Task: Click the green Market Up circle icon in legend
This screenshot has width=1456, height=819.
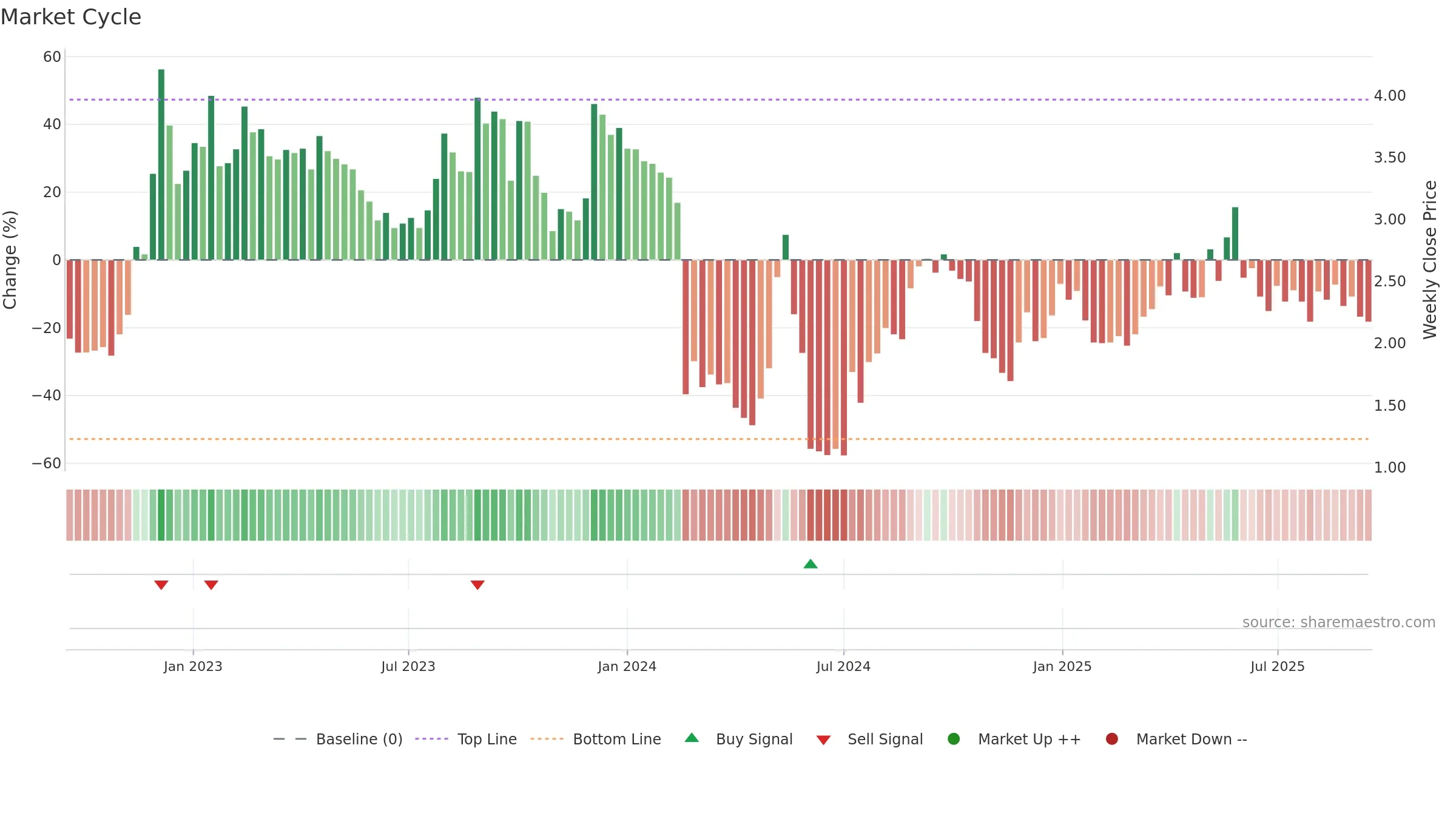Action: pos(954,739)
